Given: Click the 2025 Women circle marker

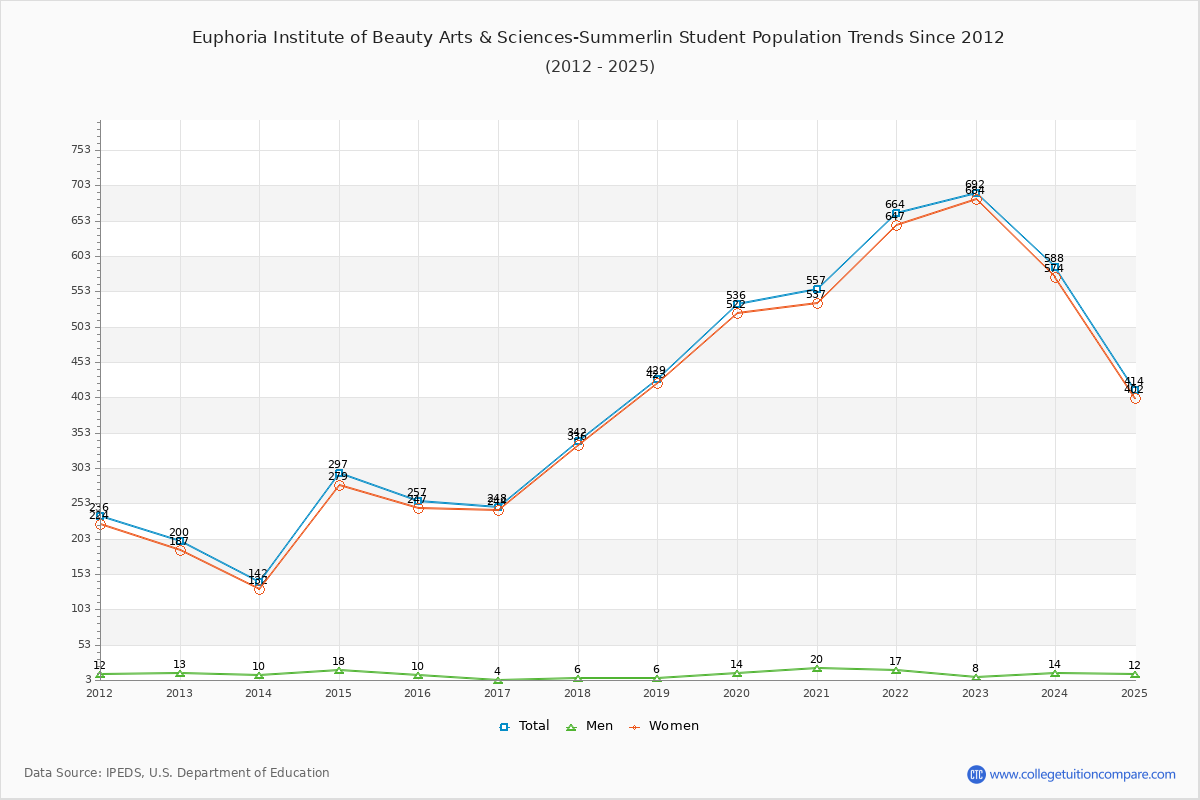Looking at the screenshot, I should coord(1135,398).
